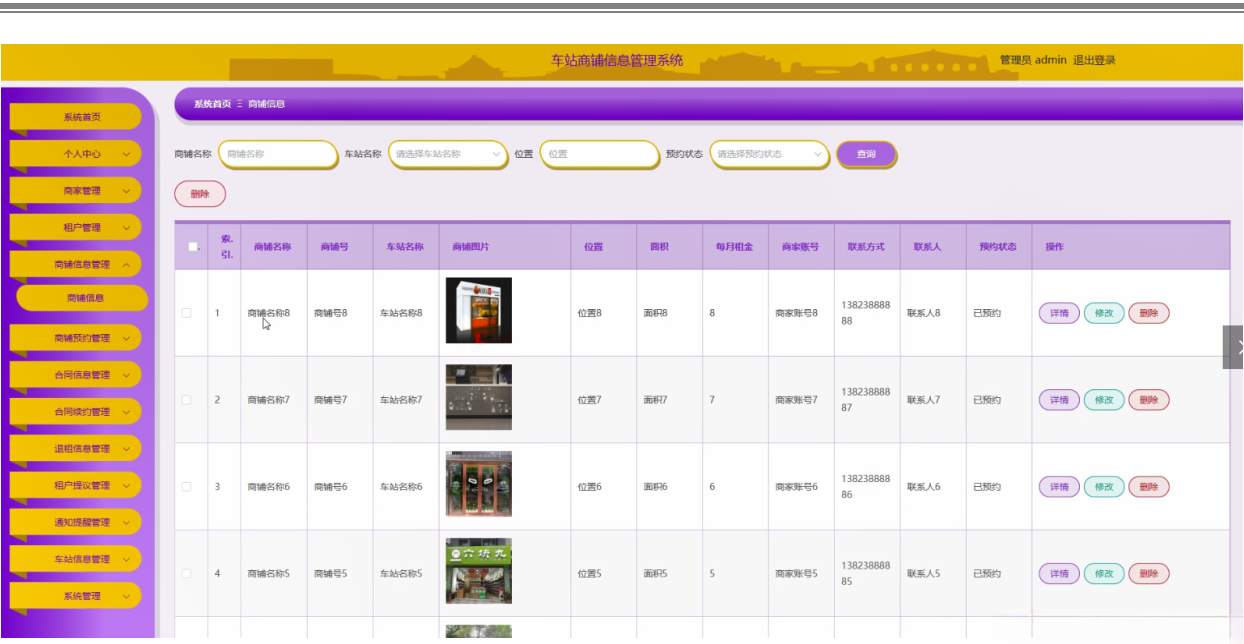The height and width of the screenshot is (644, 1244).
Task: Open the 车站信息管理 sidebar menu
Action: point(76,559)
